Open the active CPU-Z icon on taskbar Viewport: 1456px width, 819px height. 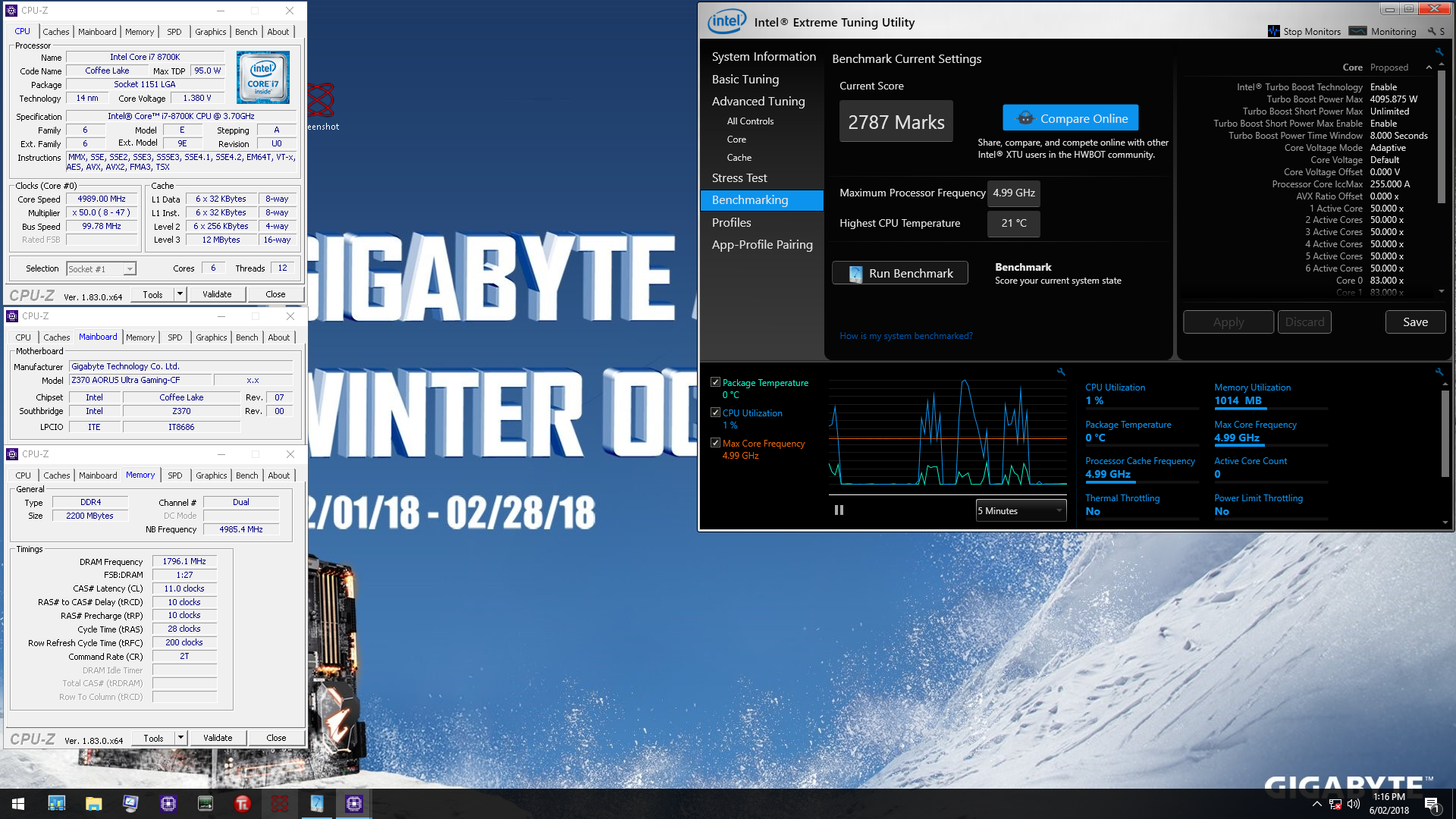pyautogui.click(x=353, y=804)
